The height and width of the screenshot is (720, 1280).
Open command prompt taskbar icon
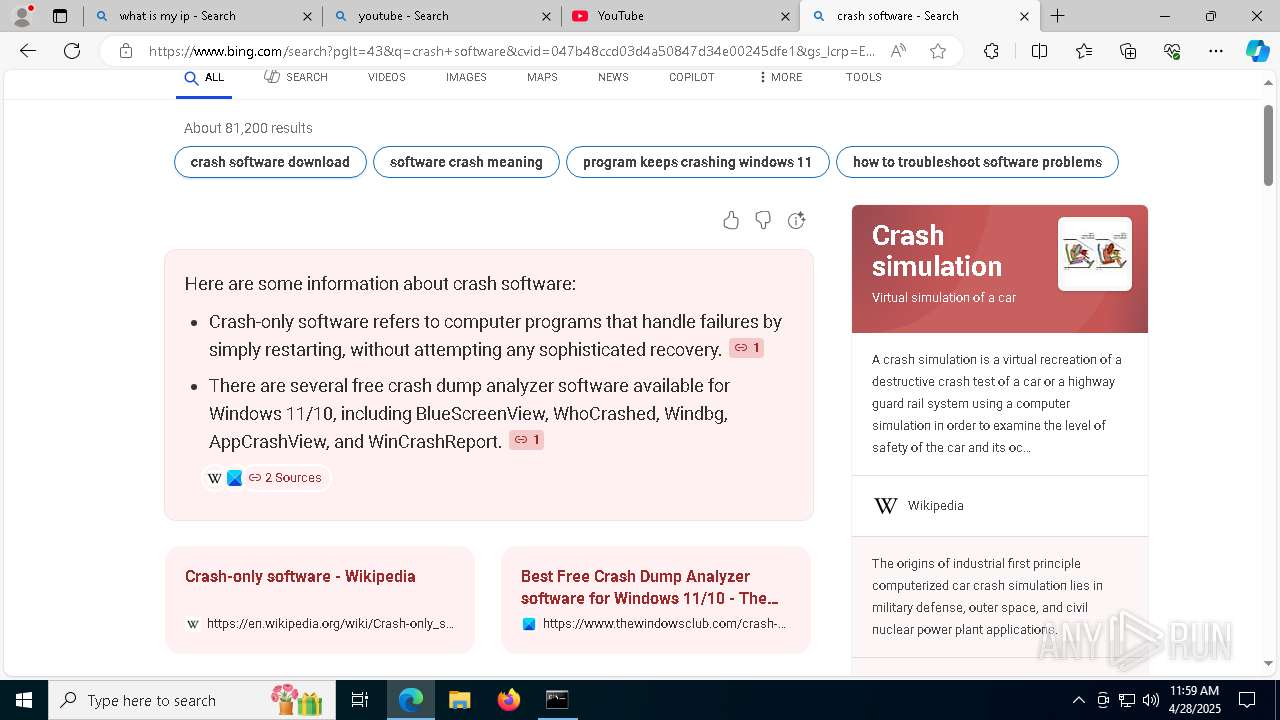(x=557, y=700)
